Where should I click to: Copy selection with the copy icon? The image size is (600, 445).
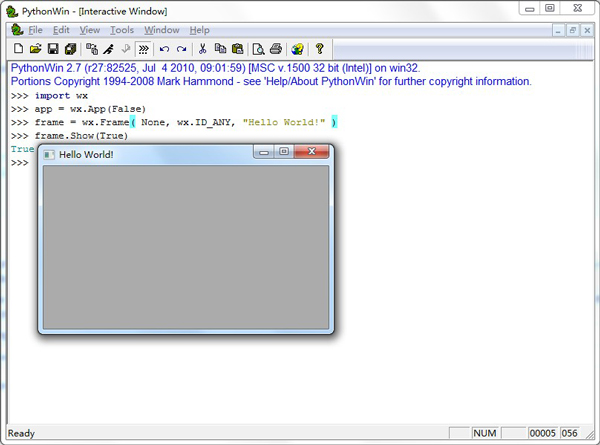[220, 49]
